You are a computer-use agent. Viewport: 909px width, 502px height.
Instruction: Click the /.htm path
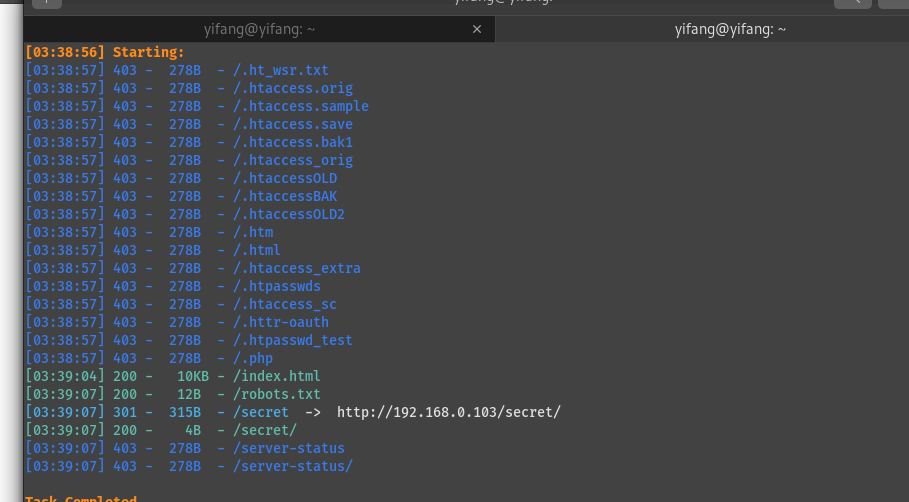coord(253,232)
